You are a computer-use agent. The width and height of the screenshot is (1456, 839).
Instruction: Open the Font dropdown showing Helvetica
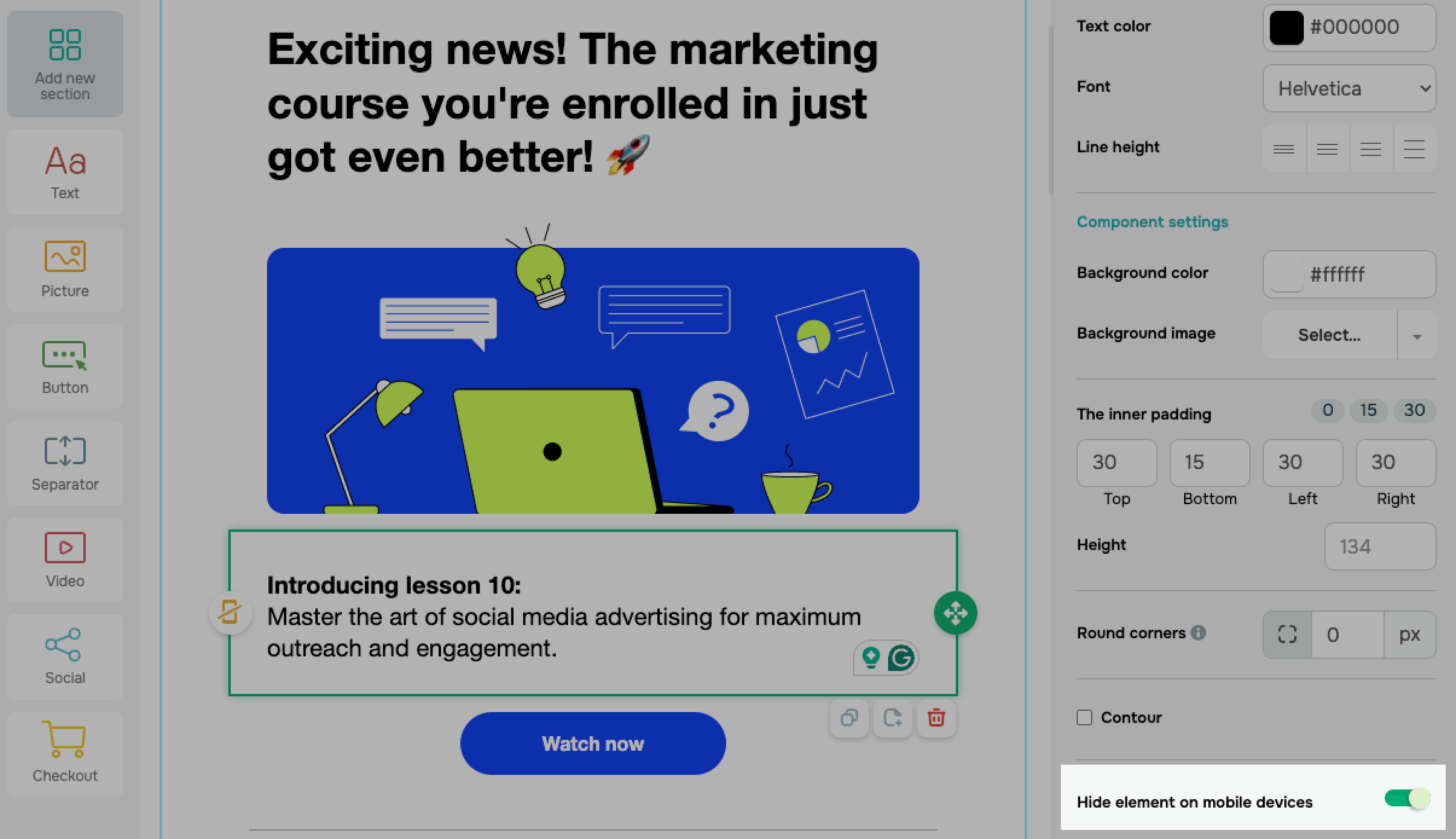(x=1349, y=88)
